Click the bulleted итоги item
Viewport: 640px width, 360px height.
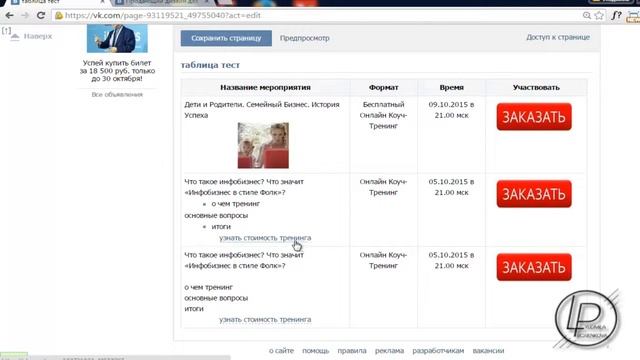pyautogui.click(x=221, y=227)
